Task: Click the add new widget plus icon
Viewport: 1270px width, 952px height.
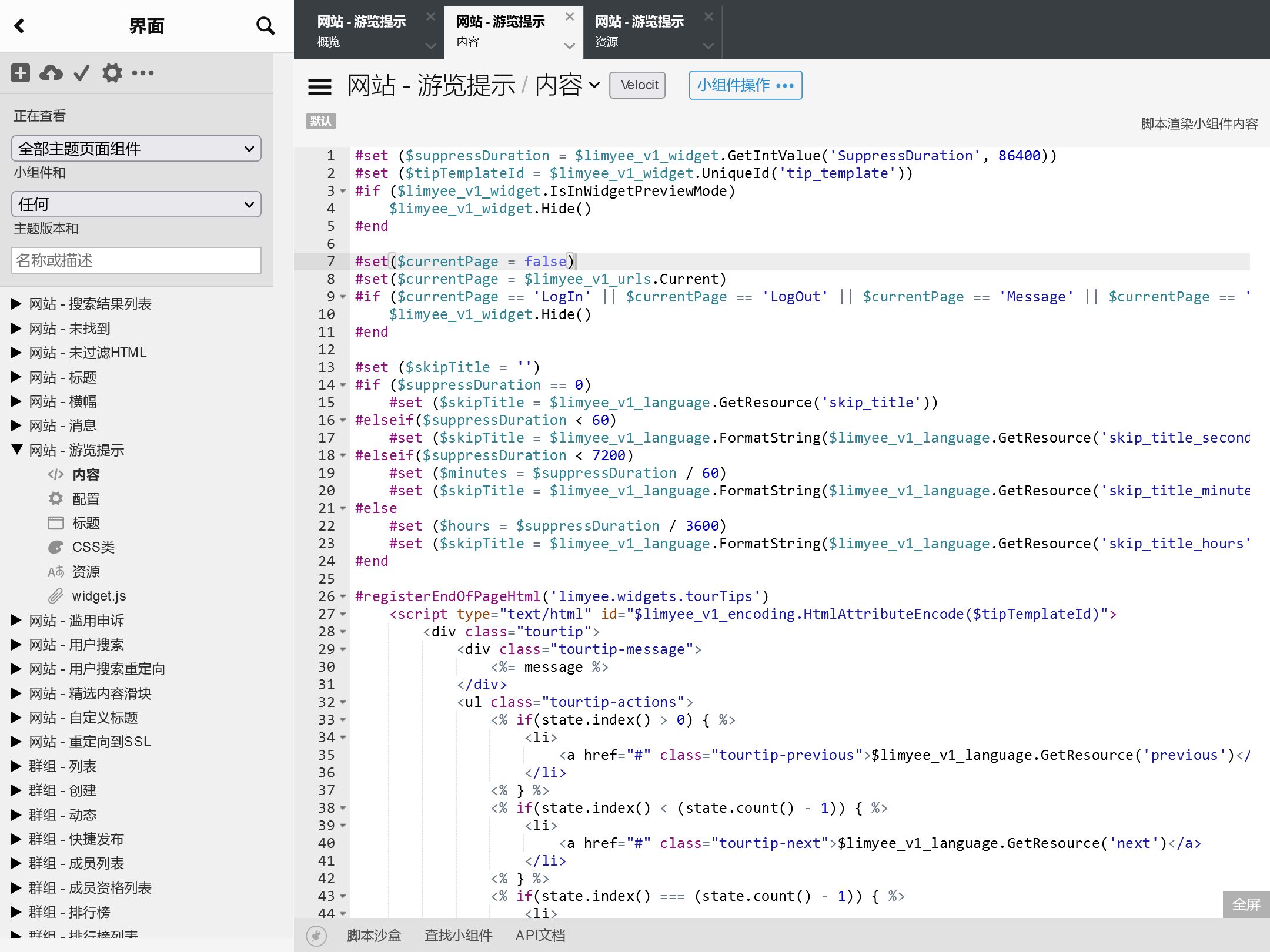Action: (21, 73)
